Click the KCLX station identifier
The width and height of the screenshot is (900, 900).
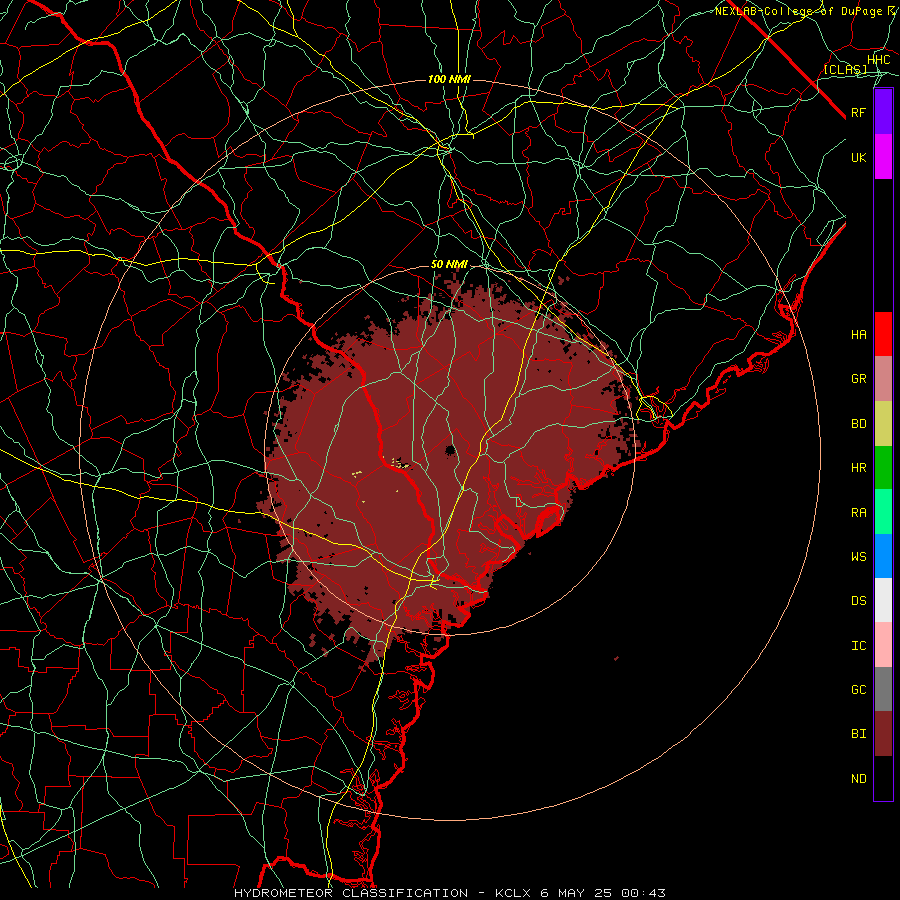(x=513, y=893)
